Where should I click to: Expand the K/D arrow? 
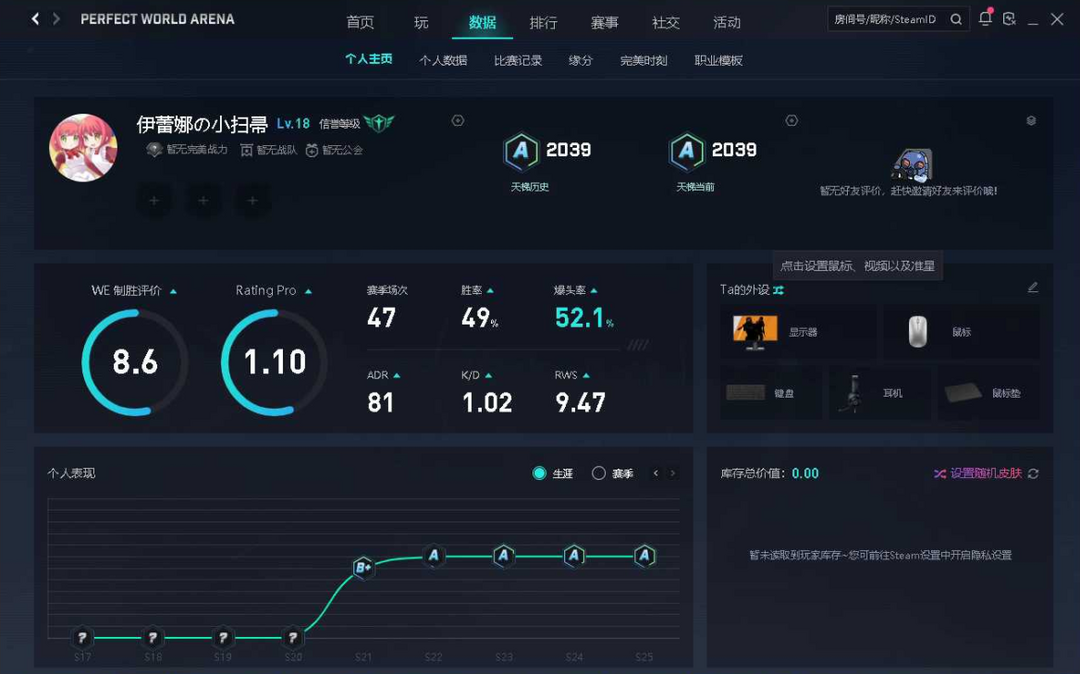488,376
